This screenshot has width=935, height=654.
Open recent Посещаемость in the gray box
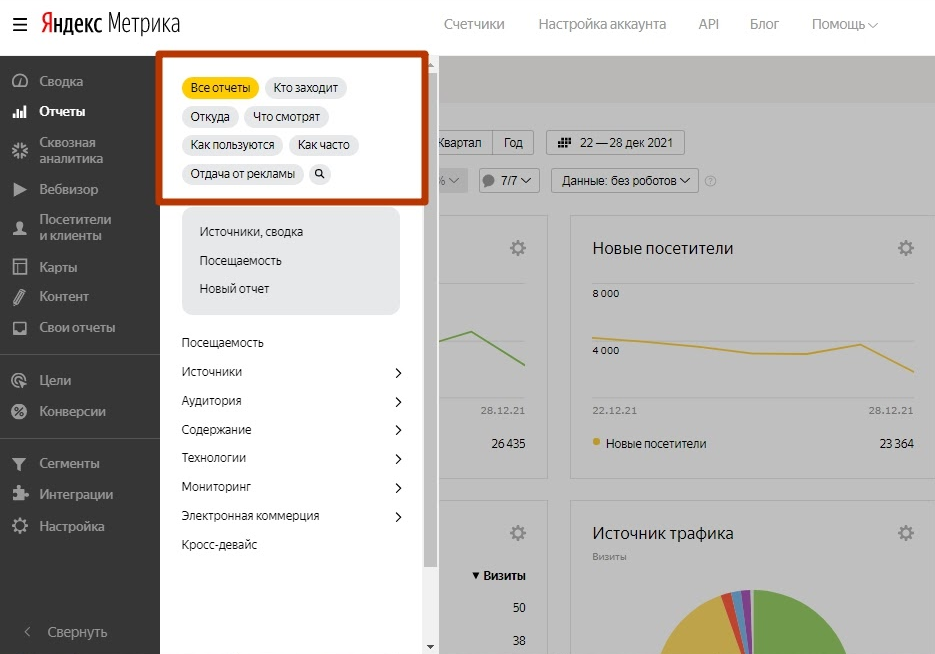pos(240,261)
